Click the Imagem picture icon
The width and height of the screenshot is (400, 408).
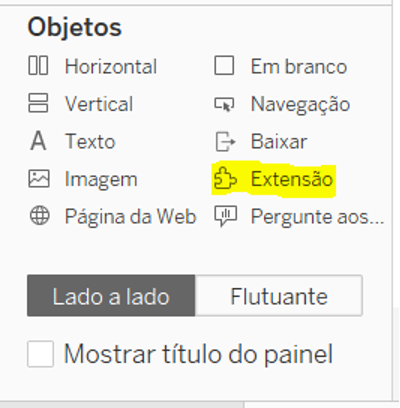coord(39,179)
